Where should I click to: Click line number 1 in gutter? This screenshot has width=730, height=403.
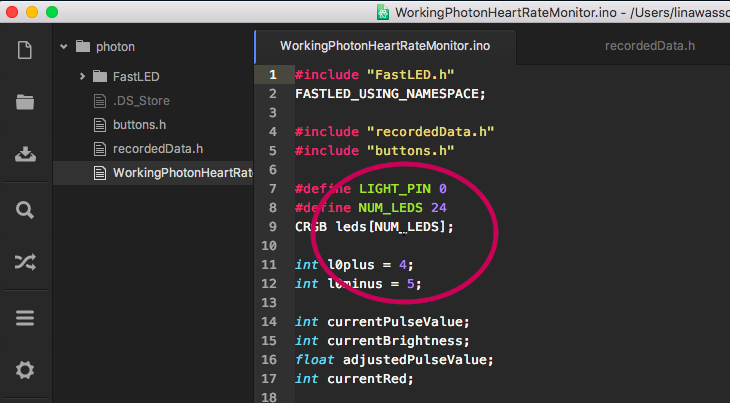click(x=273, y=74)
